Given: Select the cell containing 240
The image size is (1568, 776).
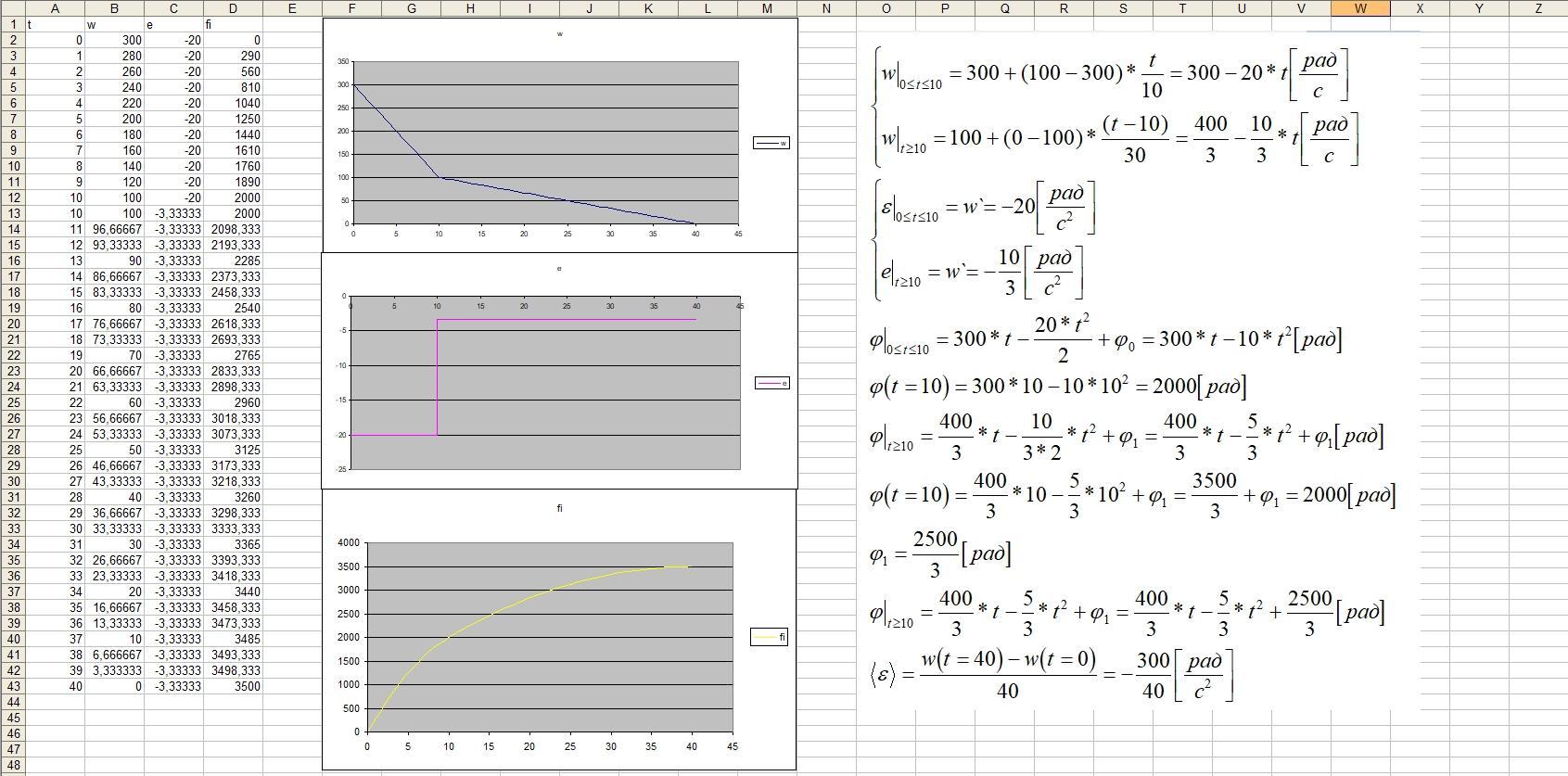Looking at the screenshot, I should pos(114,87).
